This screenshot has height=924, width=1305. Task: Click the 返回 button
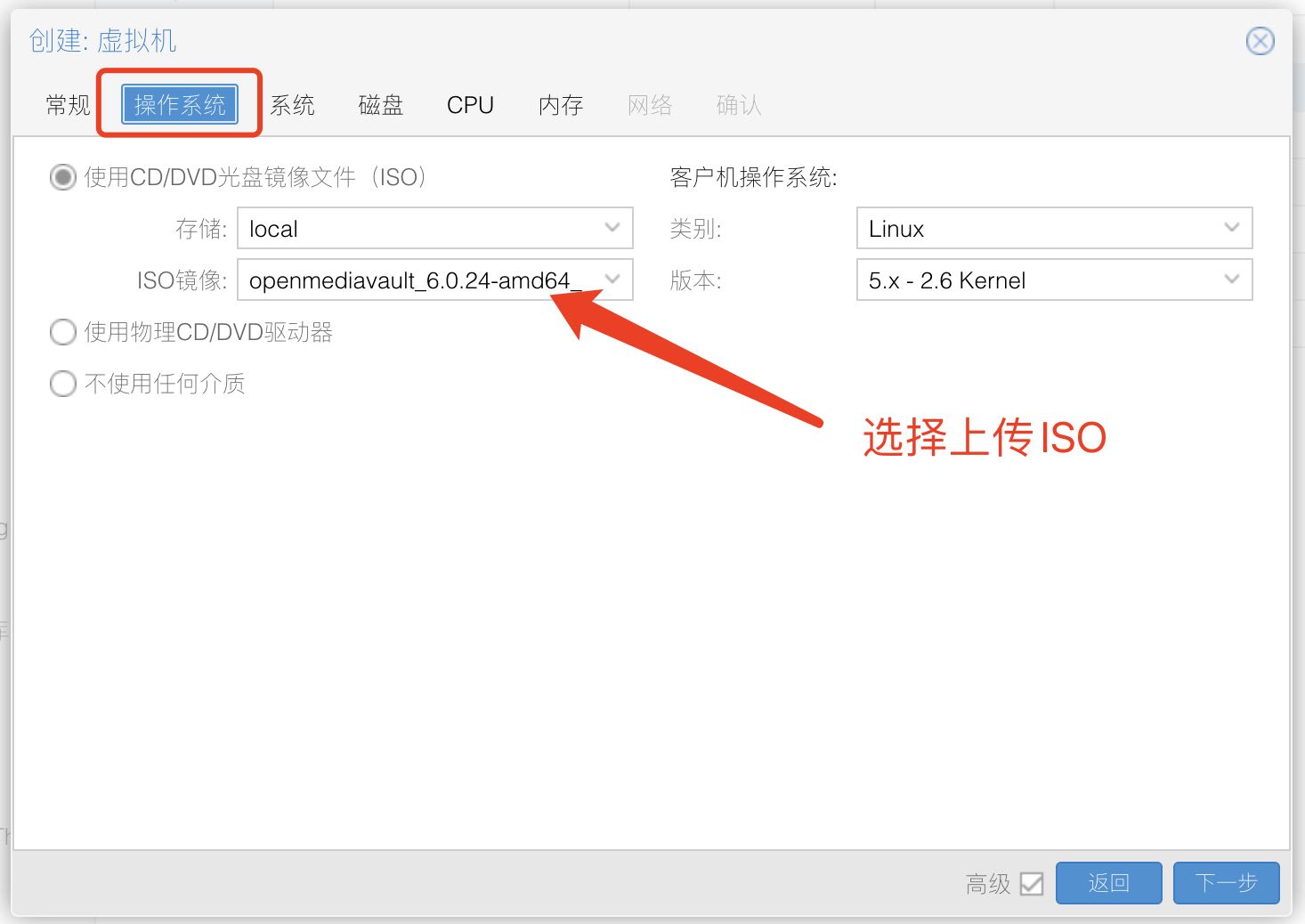[1108, 883]
